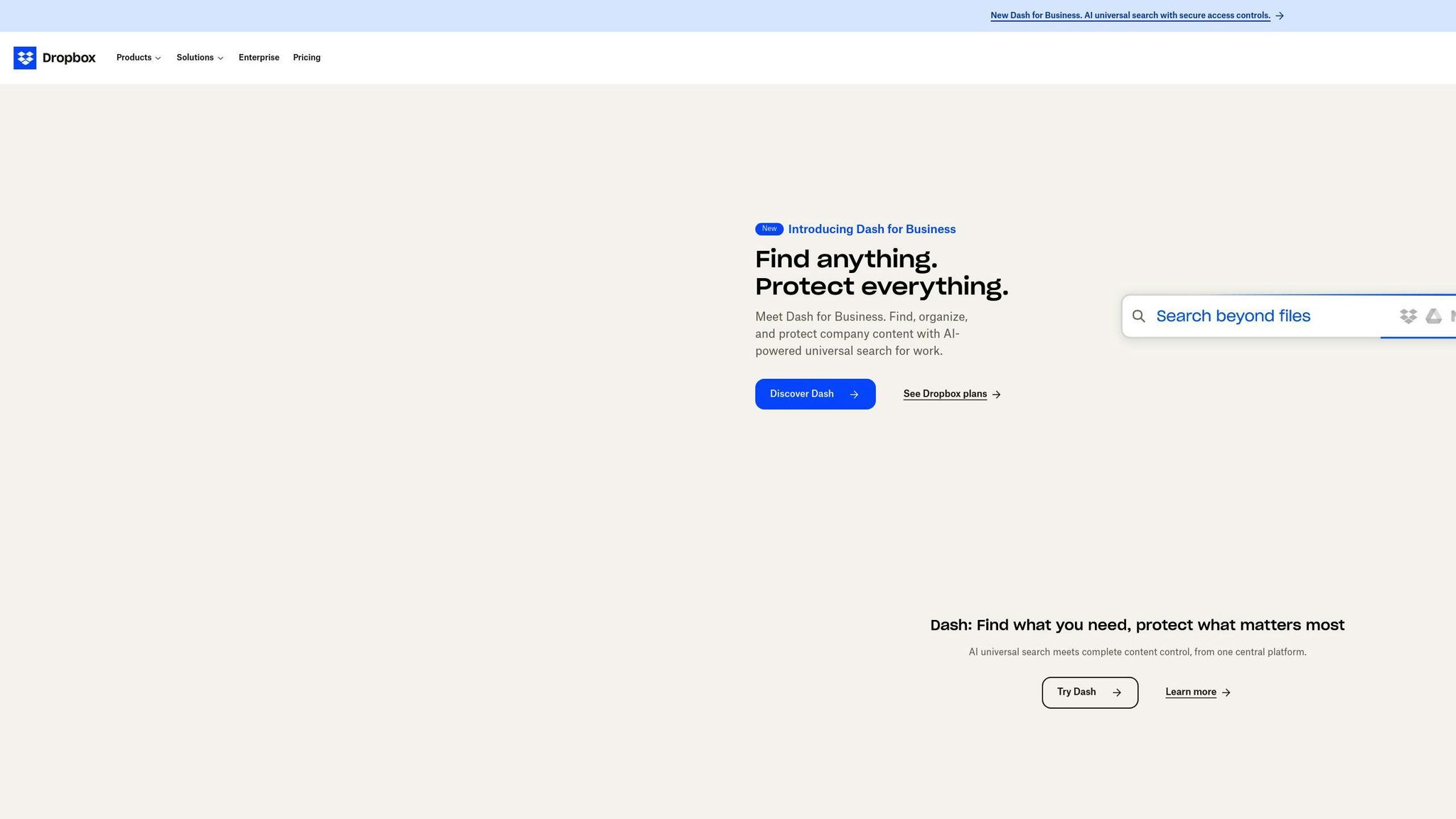
Task: Click the arrow icon on the Discover Dash button
Action: coord(855,394)
